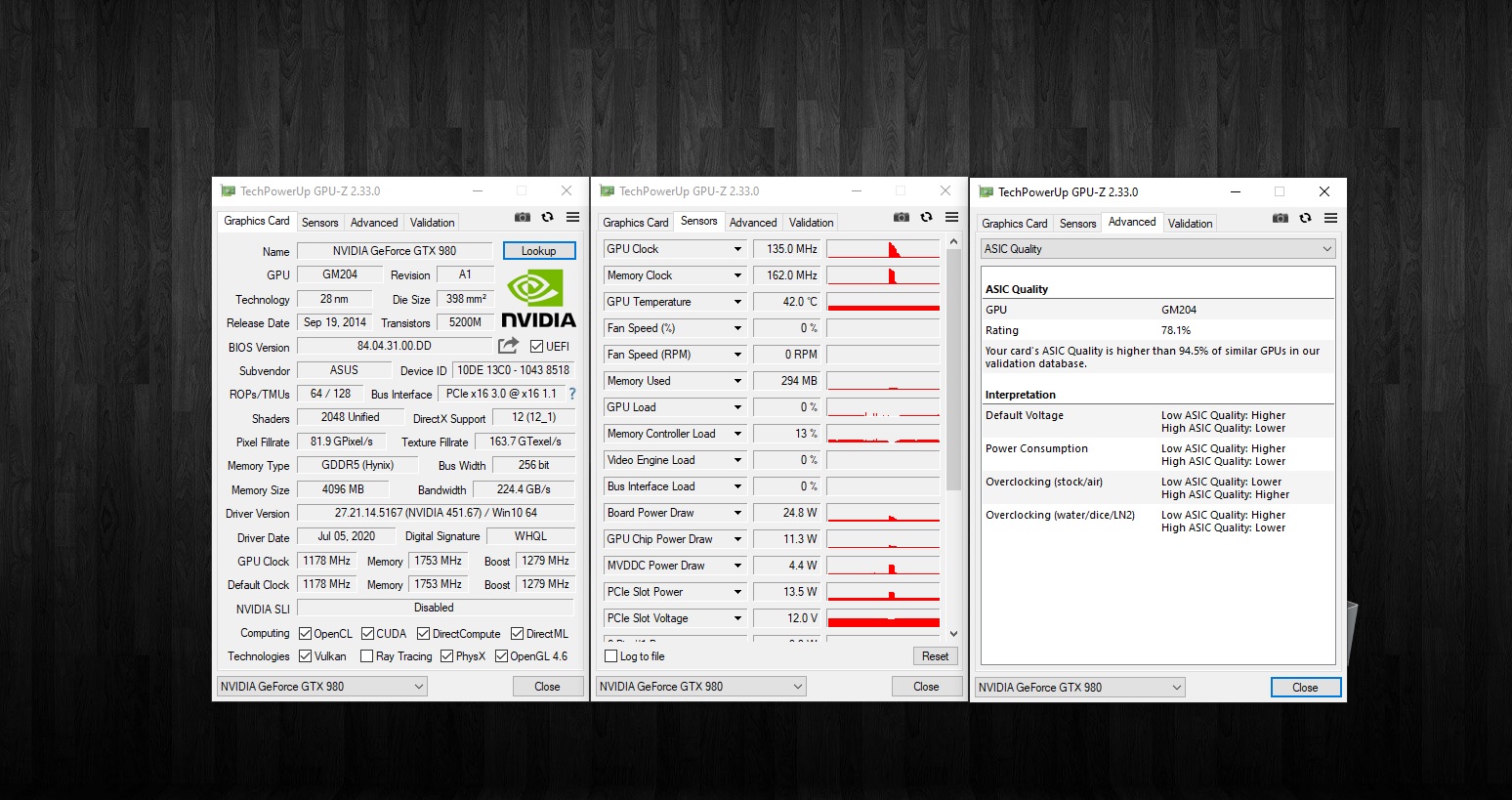This screenshot has width=1512, height=800.
Task: Click the sensors scrollbar up arrow
Action: [953, 242]
